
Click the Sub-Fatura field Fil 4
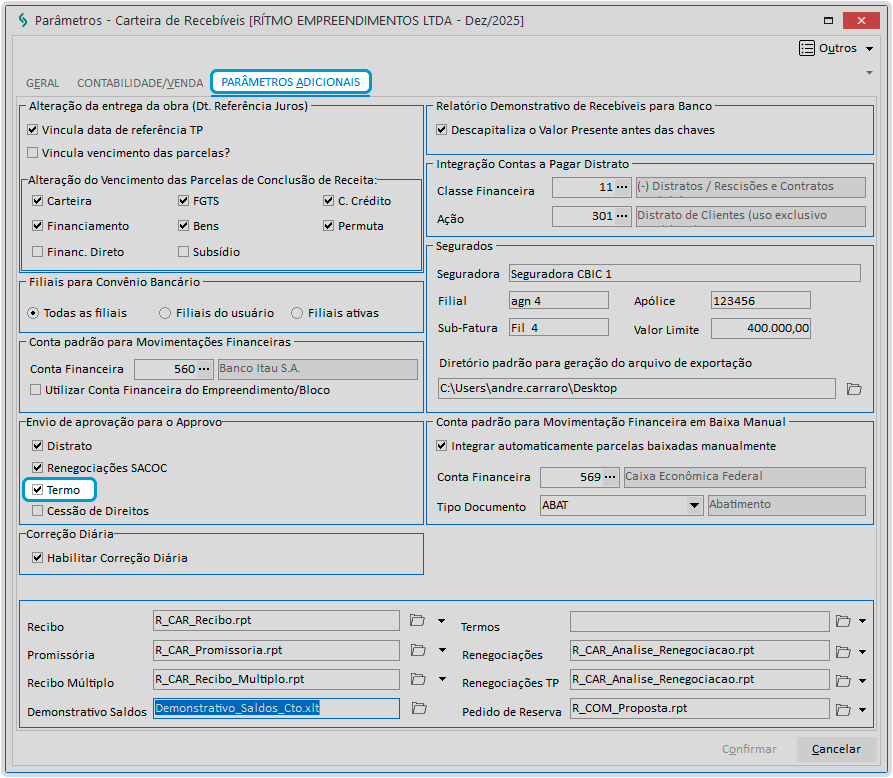558,327
